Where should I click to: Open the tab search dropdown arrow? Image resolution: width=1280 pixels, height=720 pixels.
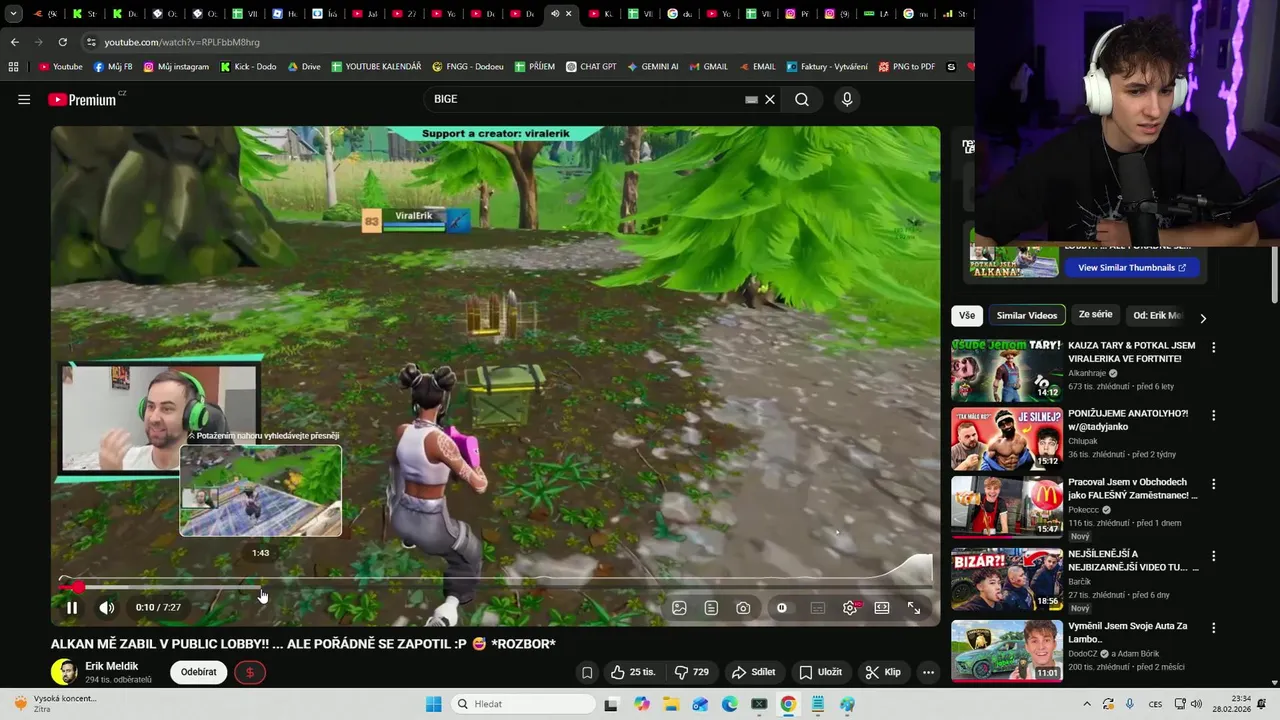[x=14, y=14]
